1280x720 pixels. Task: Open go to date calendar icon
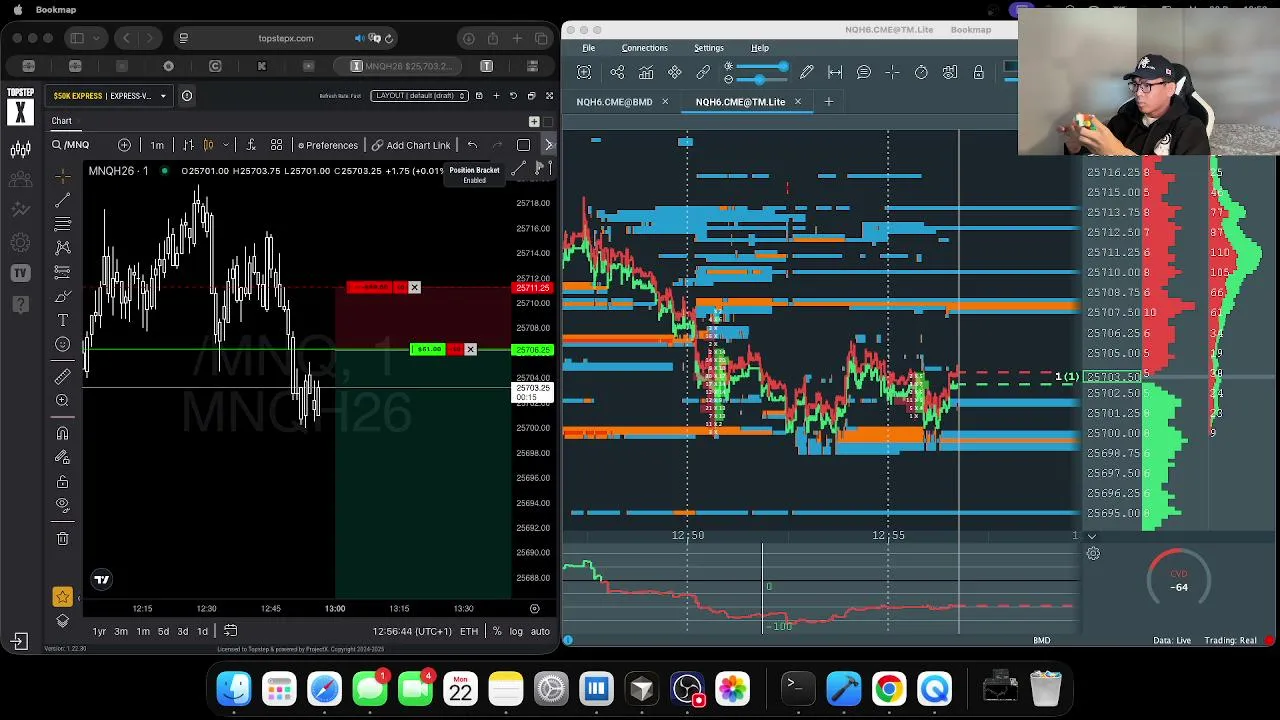[230, 631]
